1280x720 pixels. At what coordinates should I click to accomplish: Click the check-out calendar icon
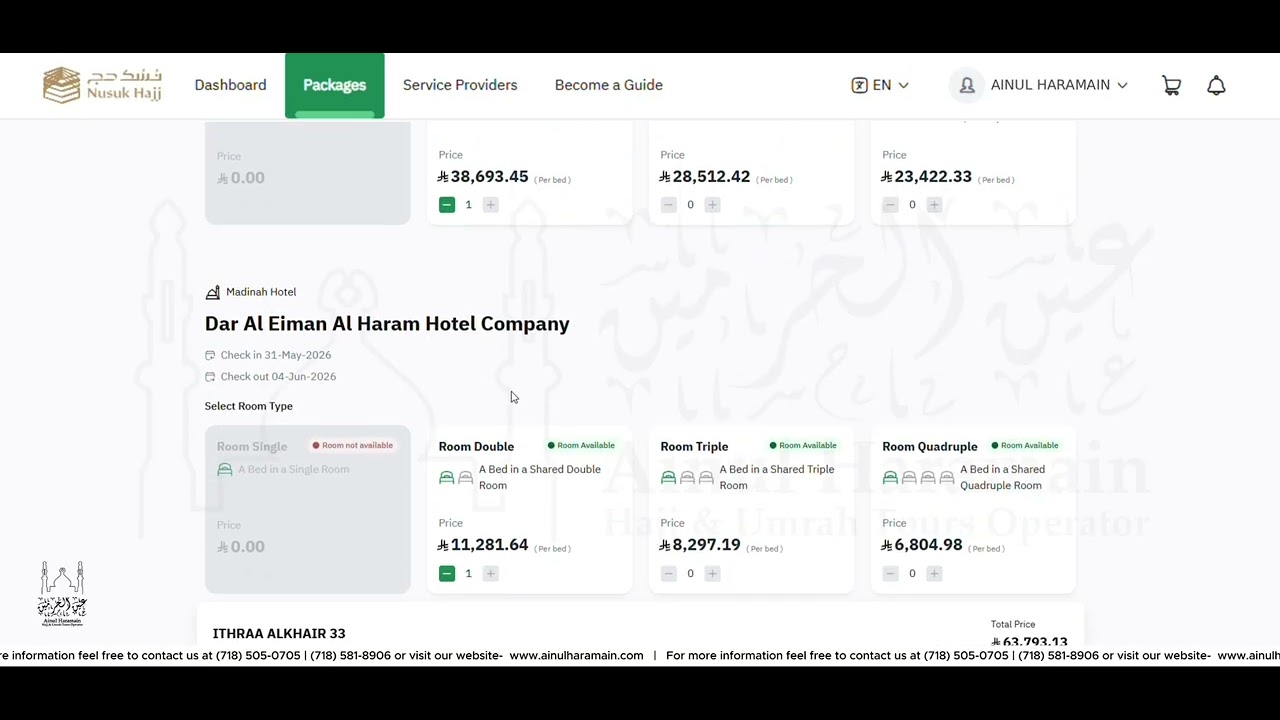tap(210, 377)
